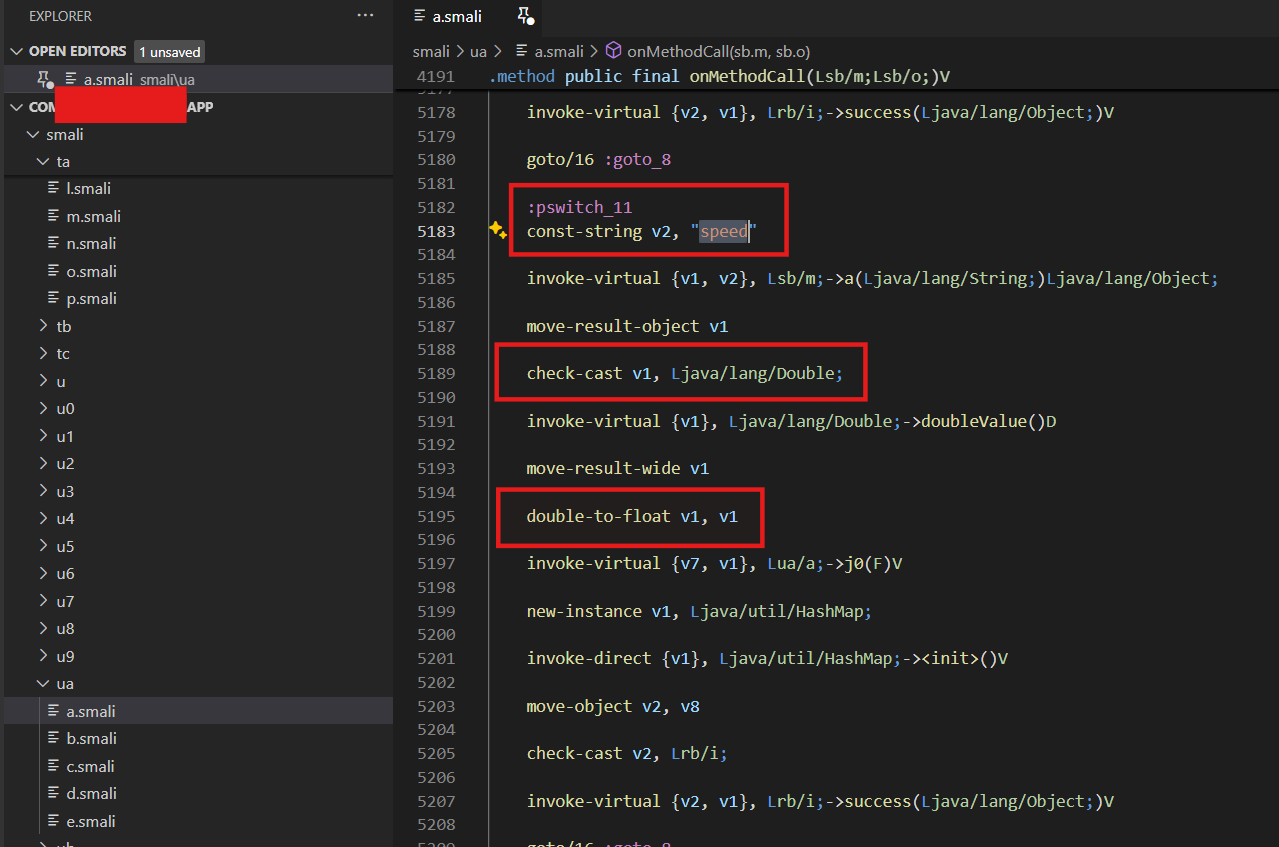
Task: Expand the u1 folder
Action: (x=43, y=436)
